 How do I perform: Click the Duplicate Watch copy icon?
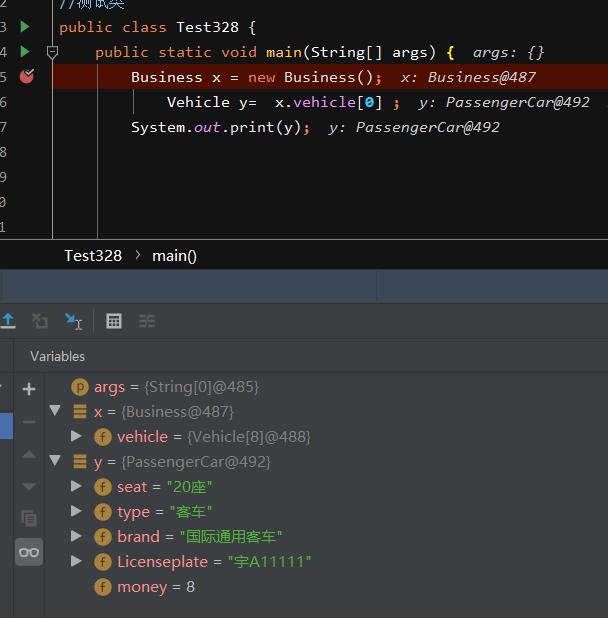[x=29, y=518]
